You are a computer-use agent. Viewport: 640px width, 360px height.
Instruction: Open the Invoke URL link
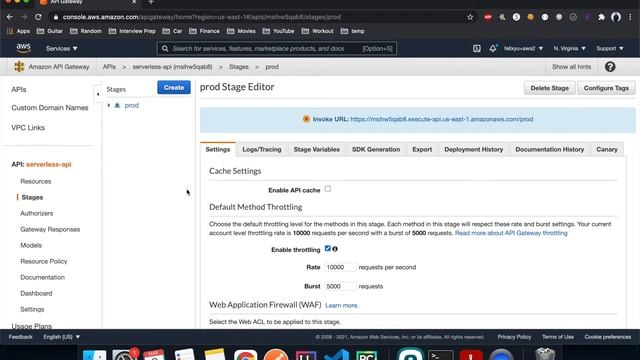point(442,119)
